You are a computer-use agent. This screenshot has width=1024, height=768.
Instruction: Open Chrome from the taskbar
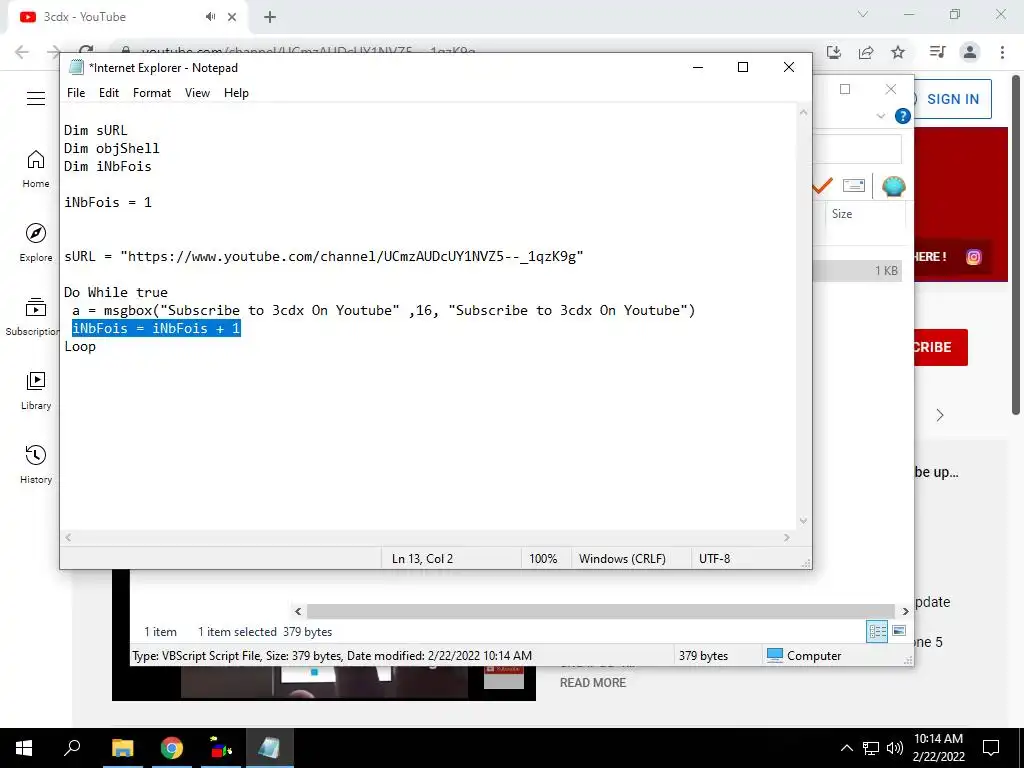click(x=172, y=748)
